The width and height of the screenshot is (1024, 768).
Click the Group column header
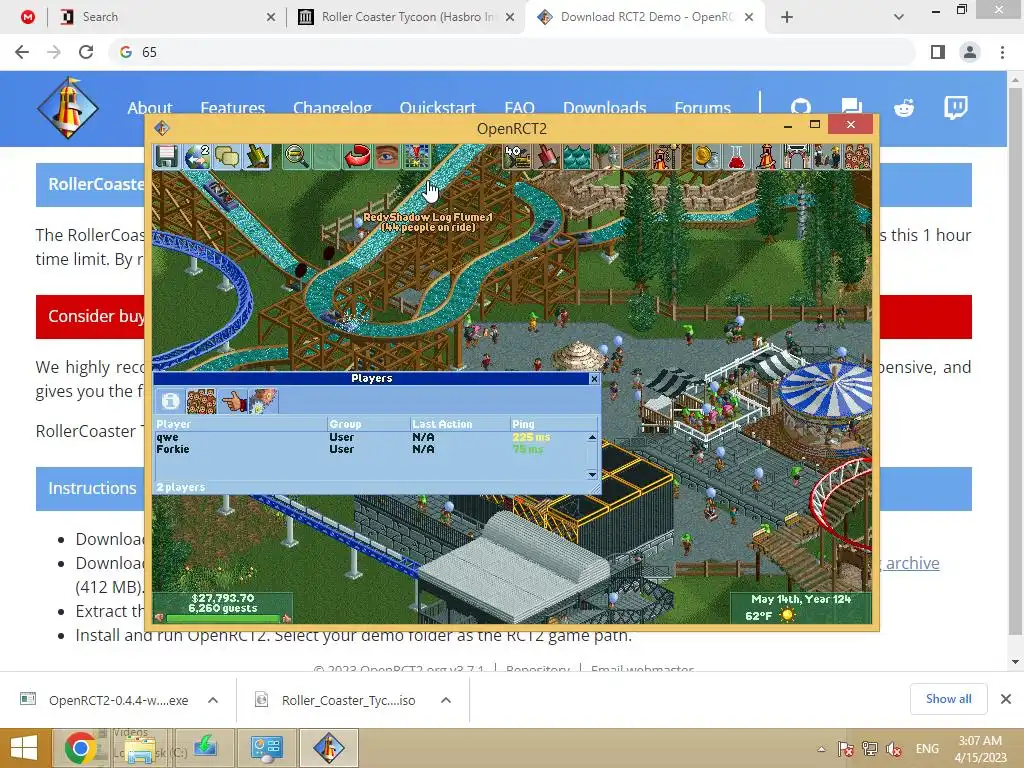[368, 424]
